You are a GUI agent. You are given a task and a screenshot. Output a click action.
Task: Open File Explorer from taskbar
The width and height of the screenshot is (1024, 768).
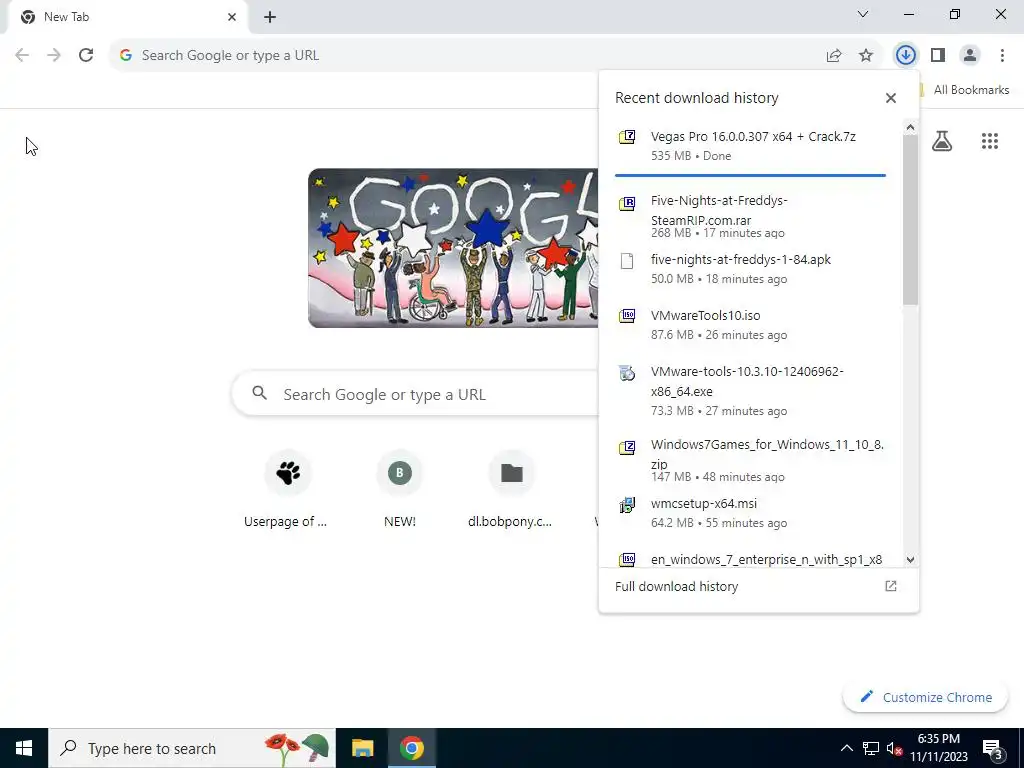click(x=362, y=748)
